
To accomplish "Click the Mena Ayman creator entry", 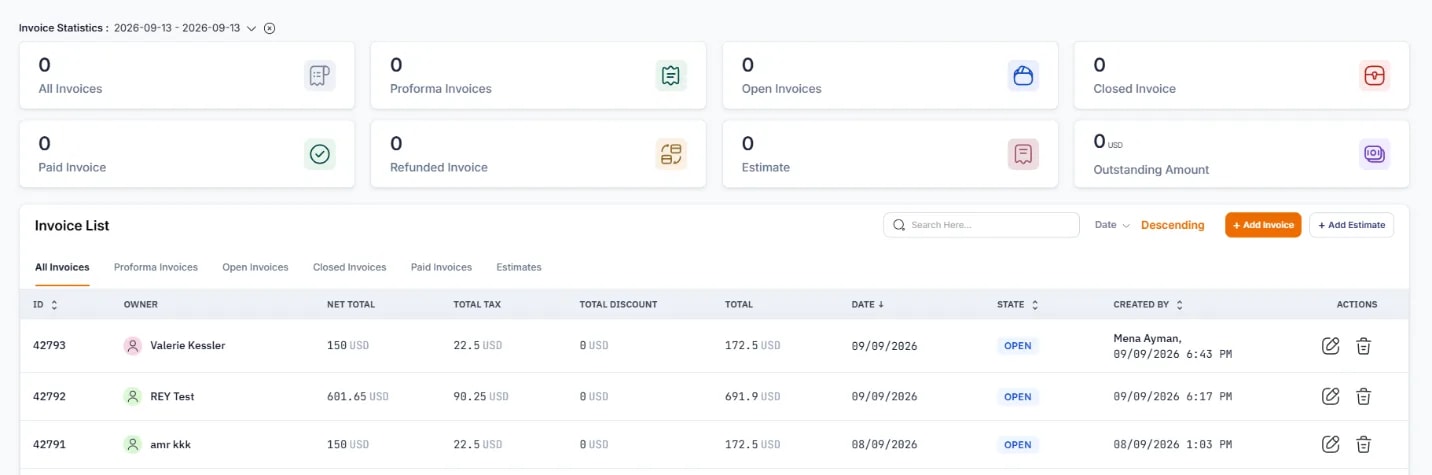I will click(x=1172, y=346).
